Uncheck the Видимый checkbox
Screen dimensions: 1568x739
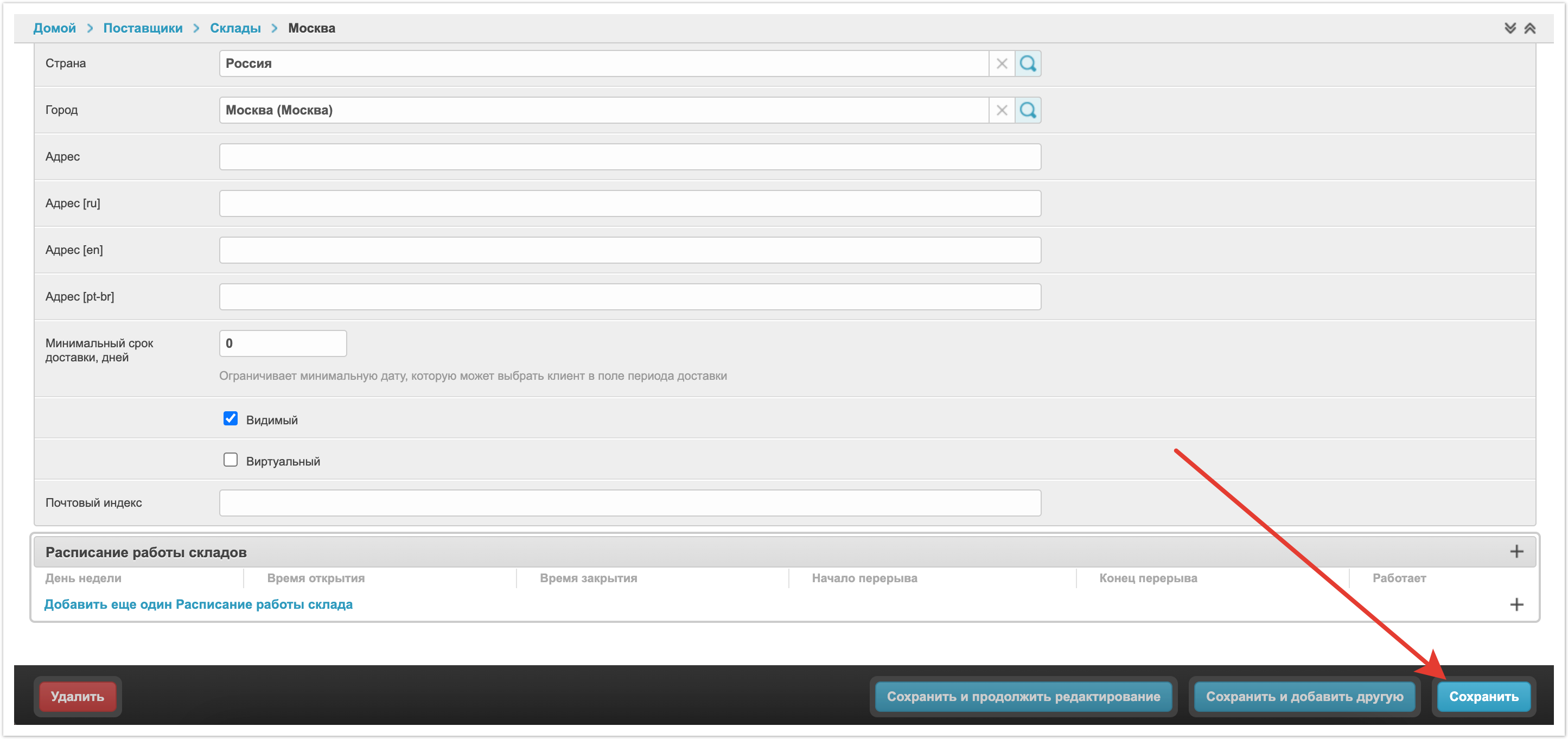click(x=230, y=419)
